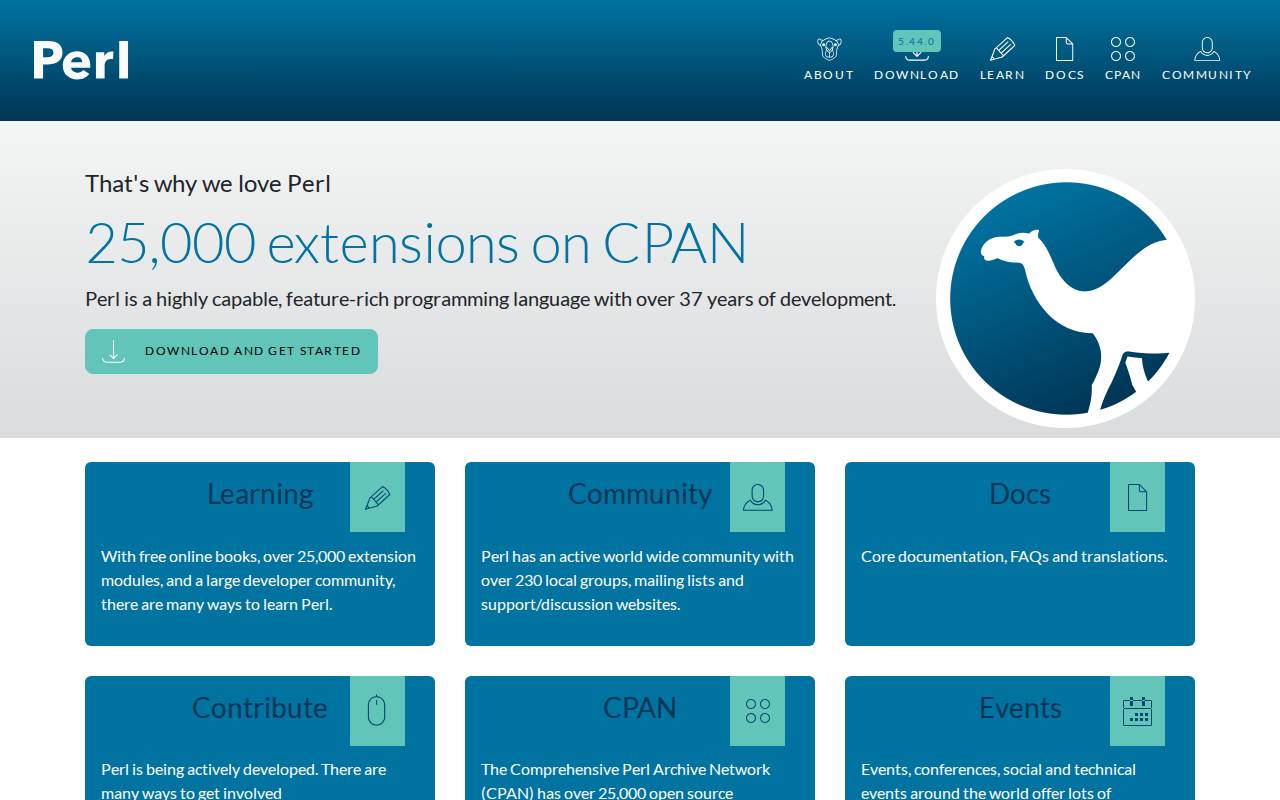Click 'With free online books' description
1280x800 pixels.
(258, 580)
